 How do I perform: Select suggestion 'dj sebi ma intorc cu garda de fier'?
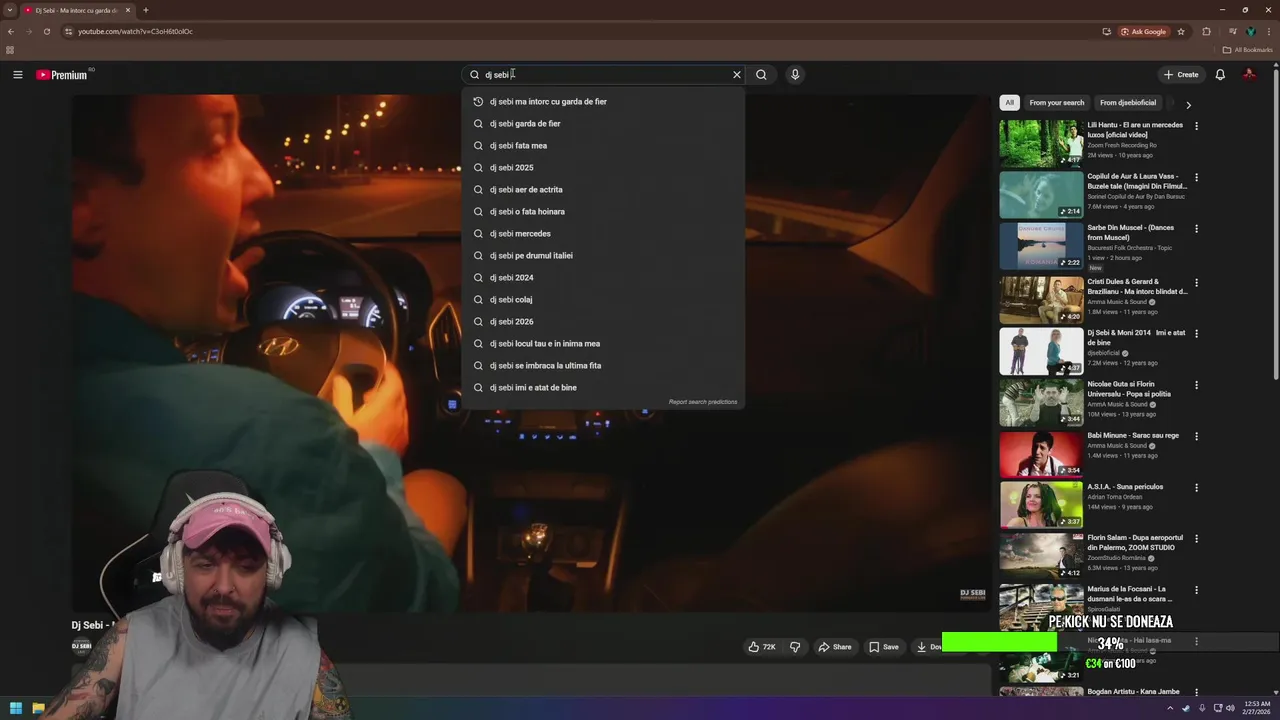tap(603, 101)
